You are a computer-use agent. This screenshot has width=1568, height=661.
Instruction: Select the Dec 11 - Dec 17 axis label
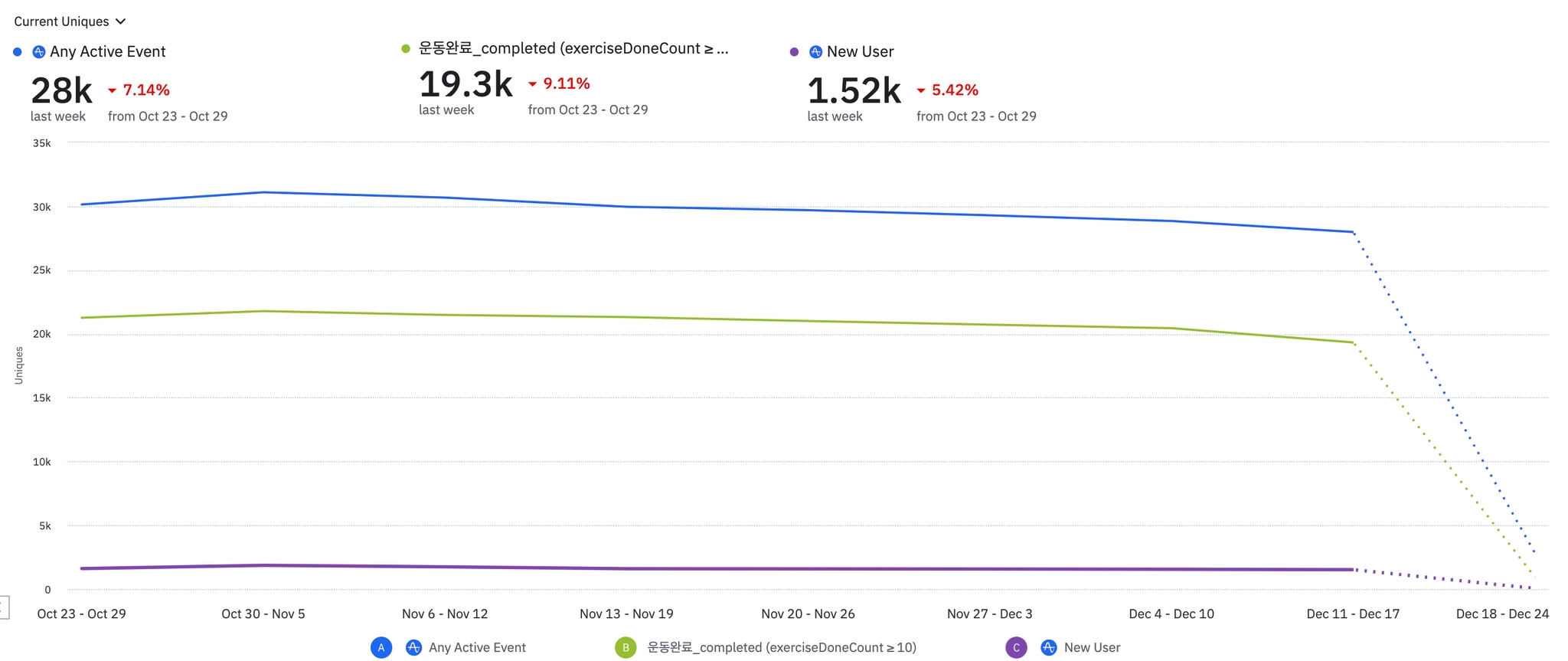[1353, 614]
